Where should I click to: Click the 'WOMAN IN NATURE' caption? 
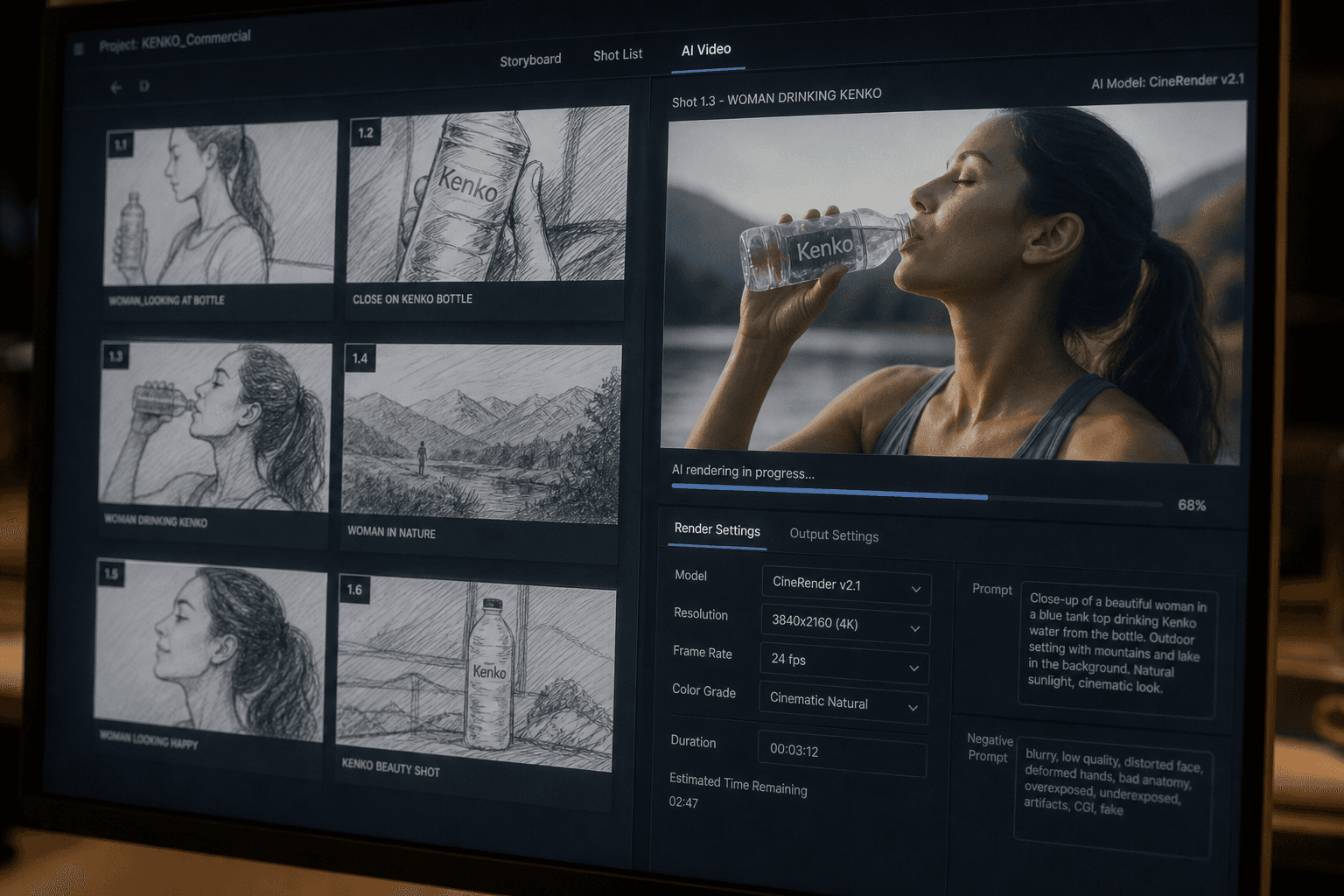point(391,532)
